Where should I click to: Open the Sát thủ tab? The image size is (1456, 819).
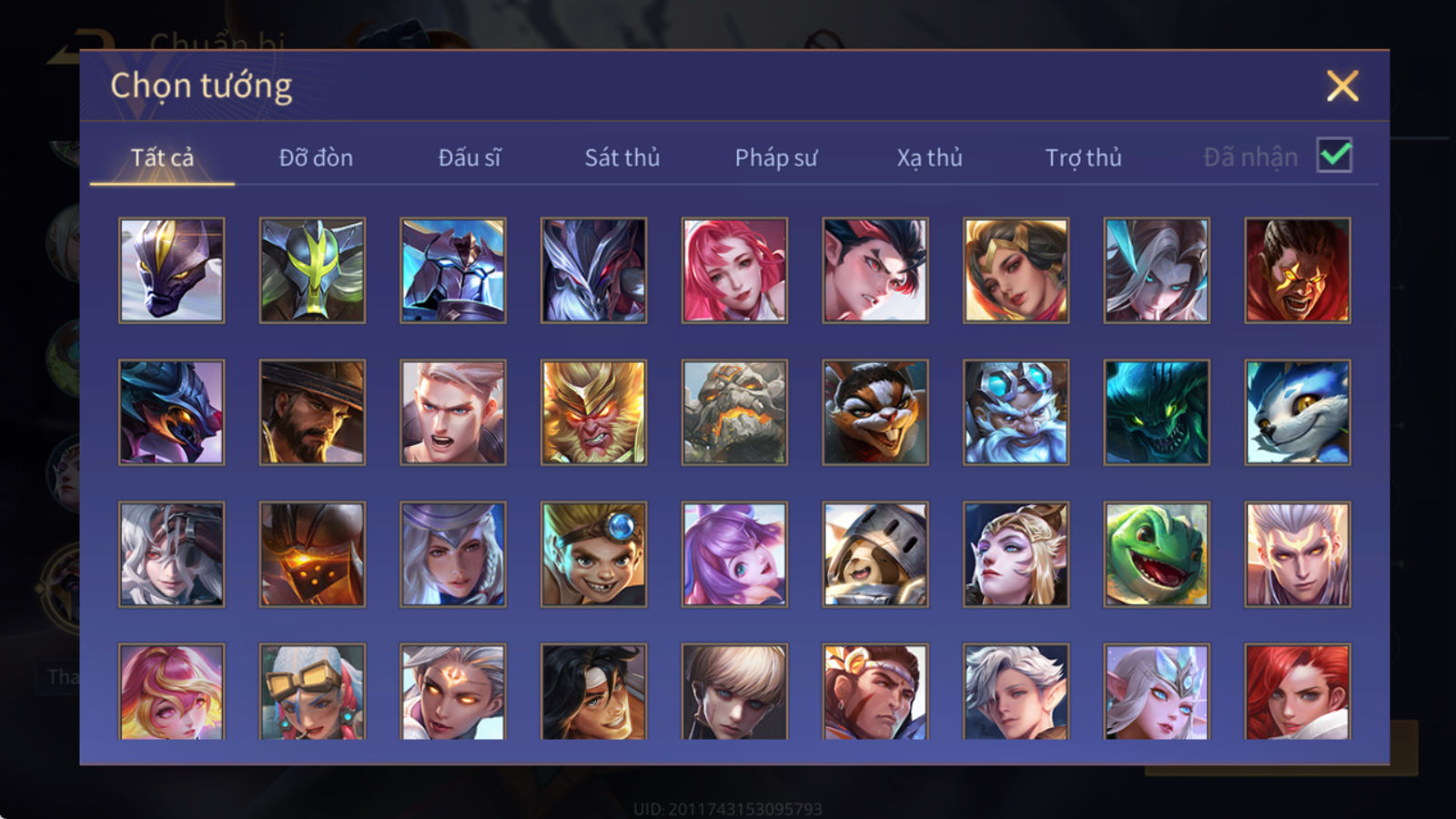(x=622, y=157)
